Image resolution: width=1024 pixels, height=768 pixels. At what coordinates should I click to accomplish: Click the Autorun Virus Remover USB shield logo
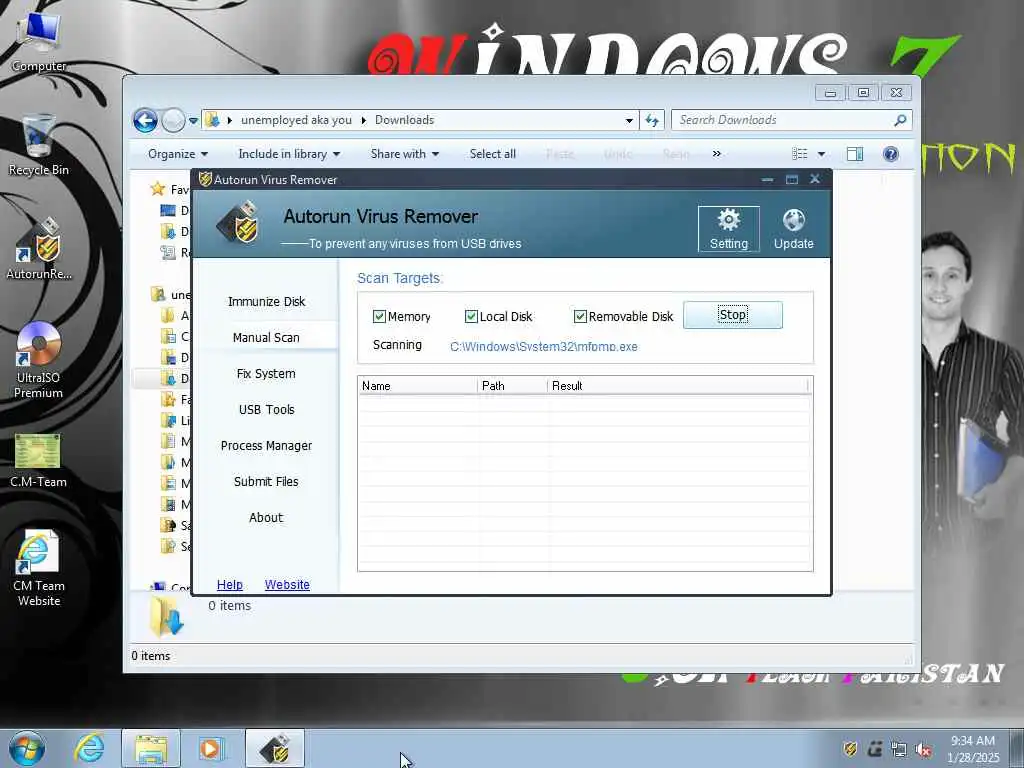[238, 222]
